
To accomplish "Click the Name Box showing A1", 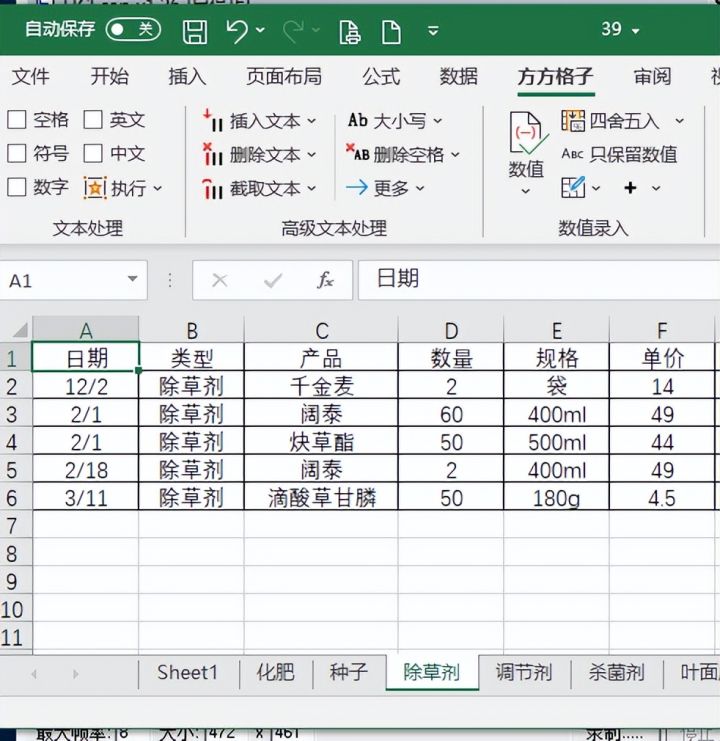I will click(64, 280).
